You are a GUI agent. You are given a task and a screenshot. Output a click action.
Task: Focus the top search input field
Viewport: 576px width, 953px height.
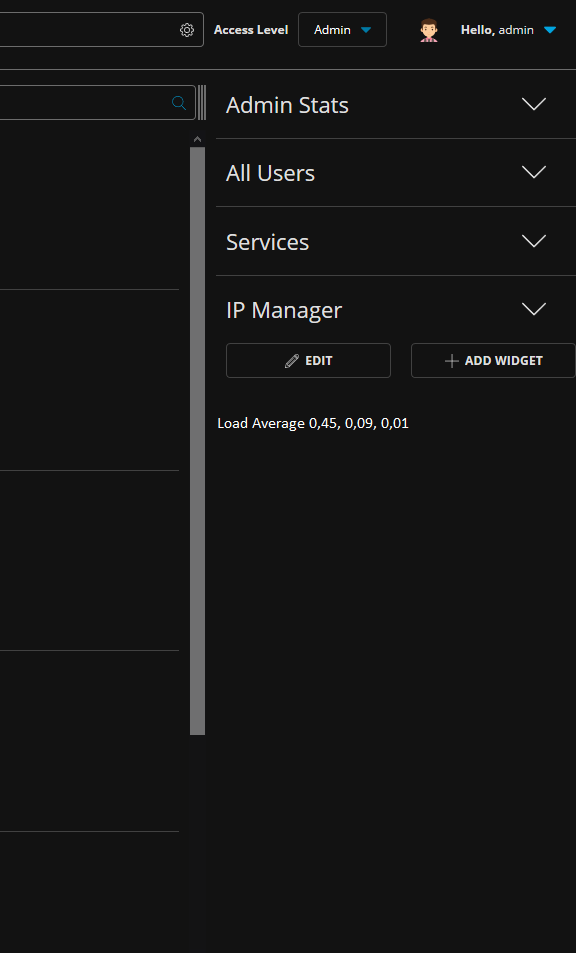[x=90, y=30]
